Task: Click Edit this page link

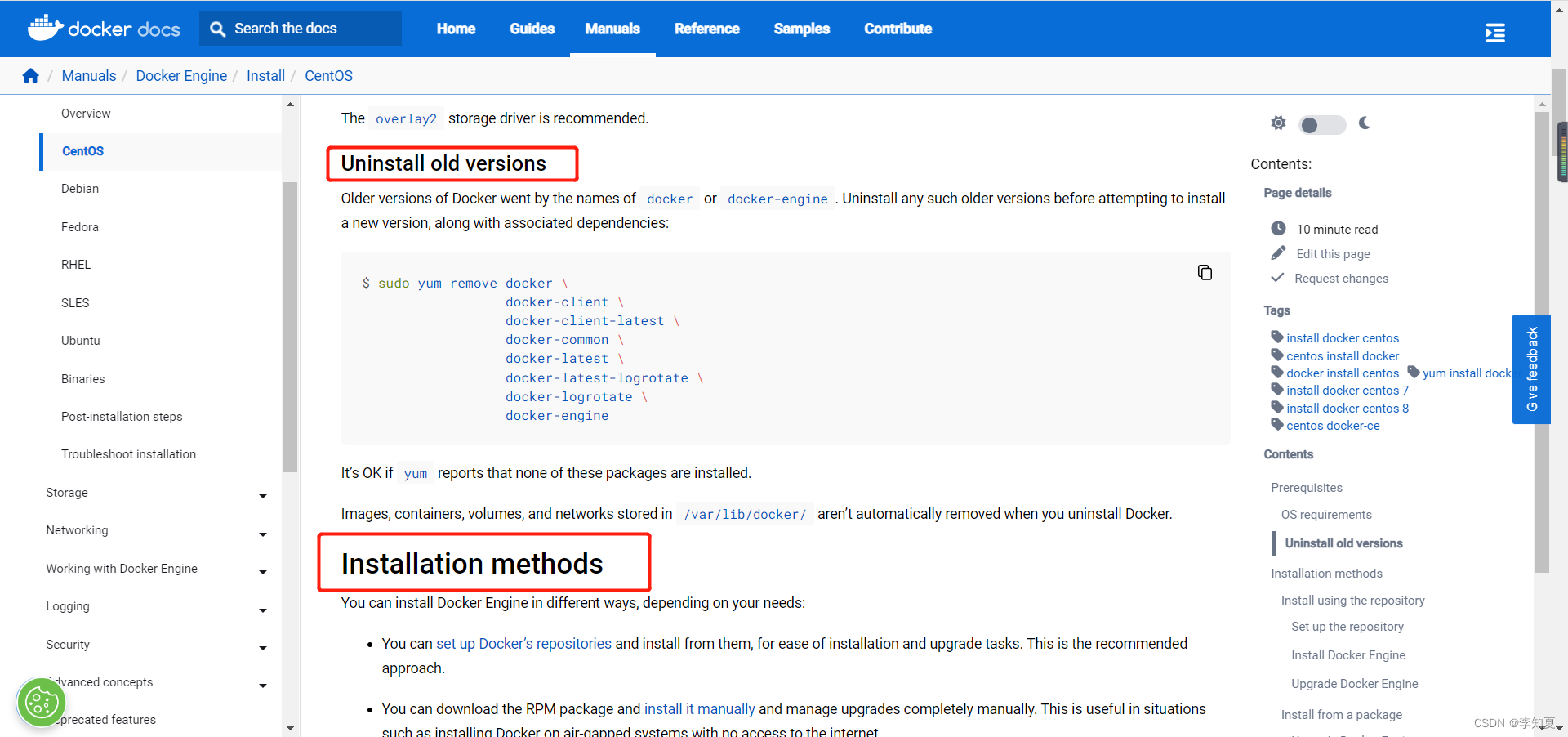Action: click(1333, 254)
